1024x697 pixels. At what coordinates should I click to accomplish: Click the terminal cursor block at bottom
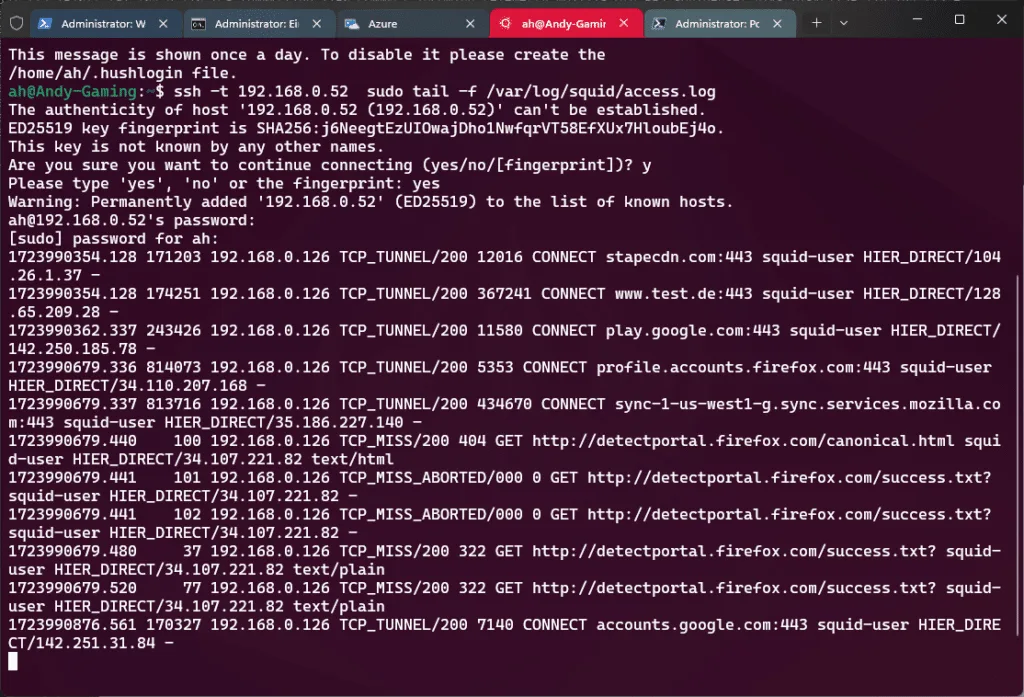(x=13, y=661)
